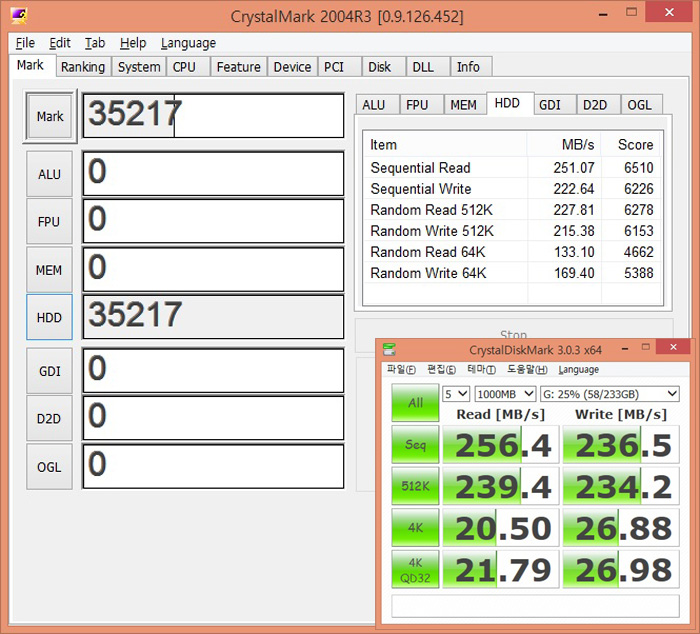Start the 512K disk test
The width and height of the screenshot is (700, 634).
[x=415, y=487]
